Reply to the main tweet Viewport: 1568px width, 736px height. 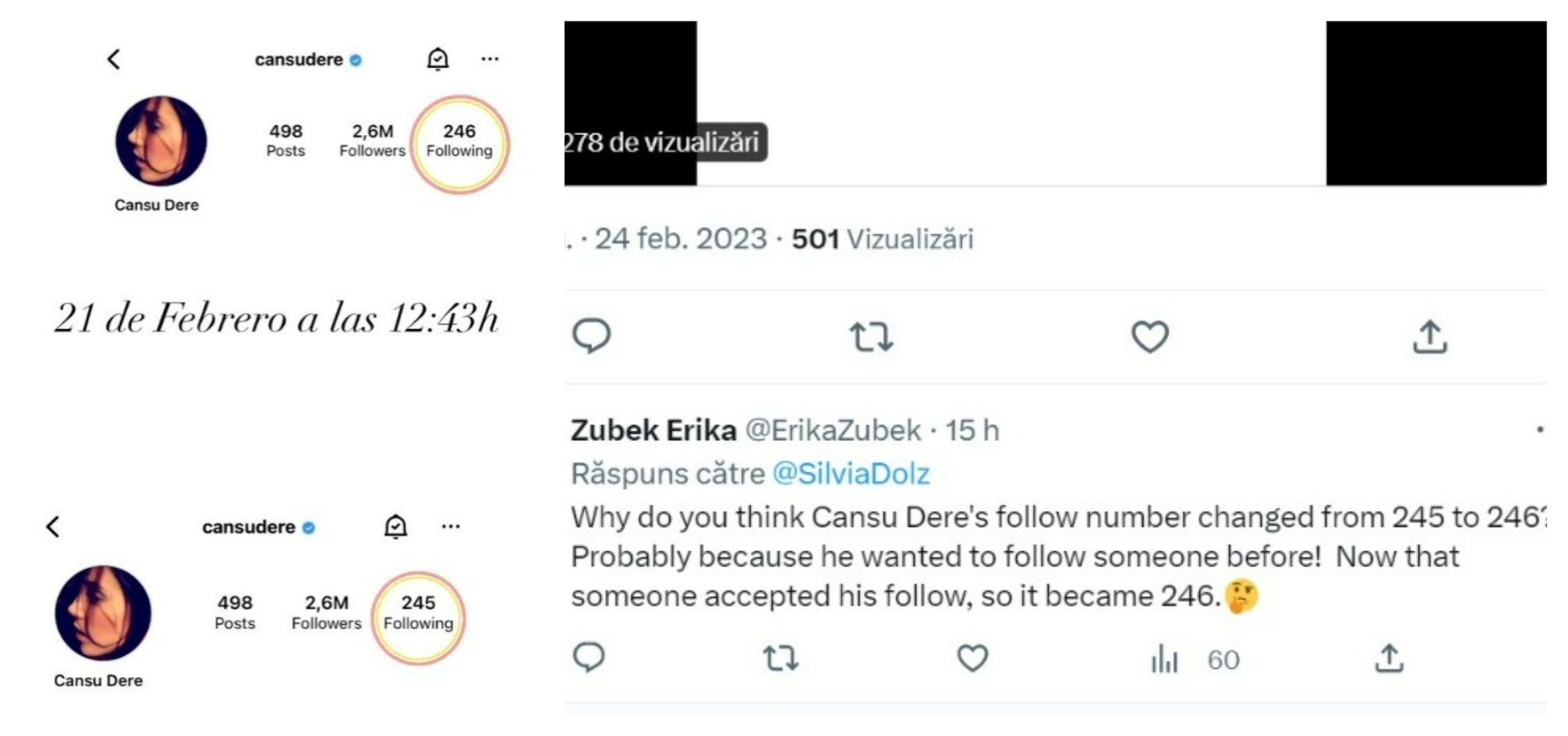pyautogui.click(x=592, y=336)
